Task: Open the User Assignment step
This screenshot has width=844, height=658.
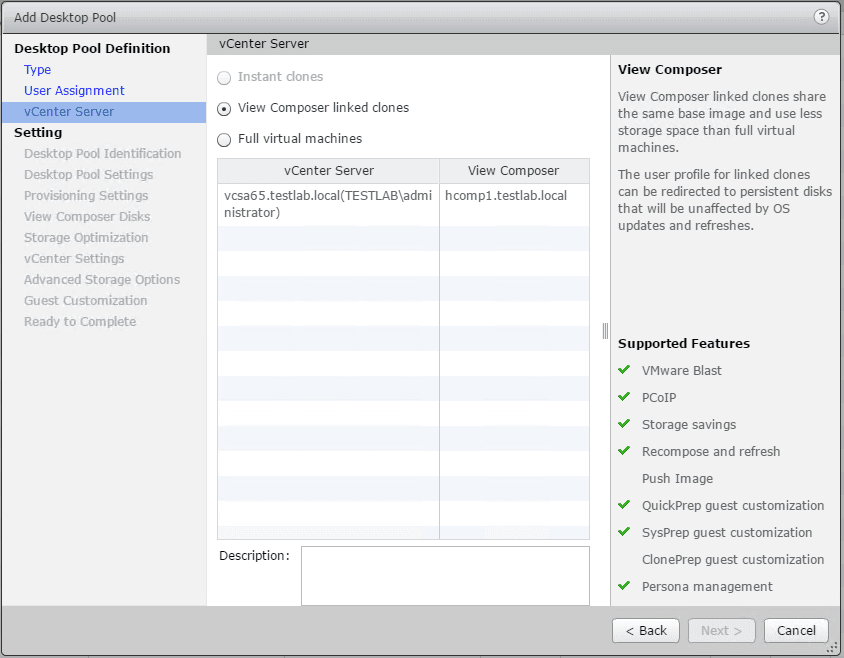Action: pyautogui.click(x=74, y=91)
